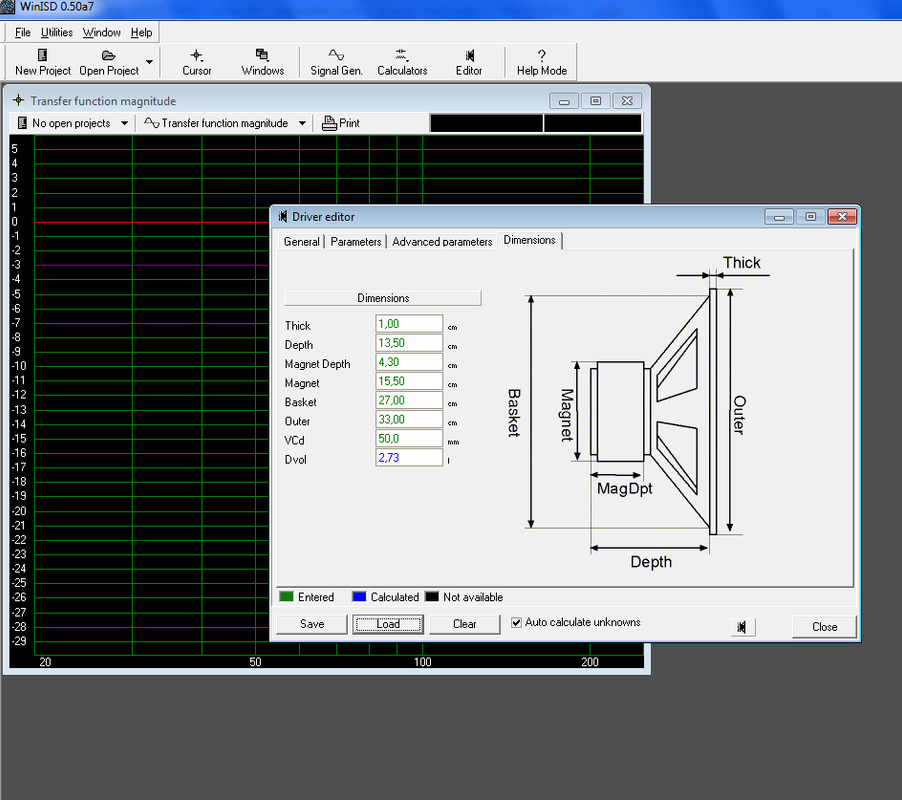This screenshot has height=800, width=902.
Task: Expand the Transfer function magnitude graph selector
Action: (302, 123)
